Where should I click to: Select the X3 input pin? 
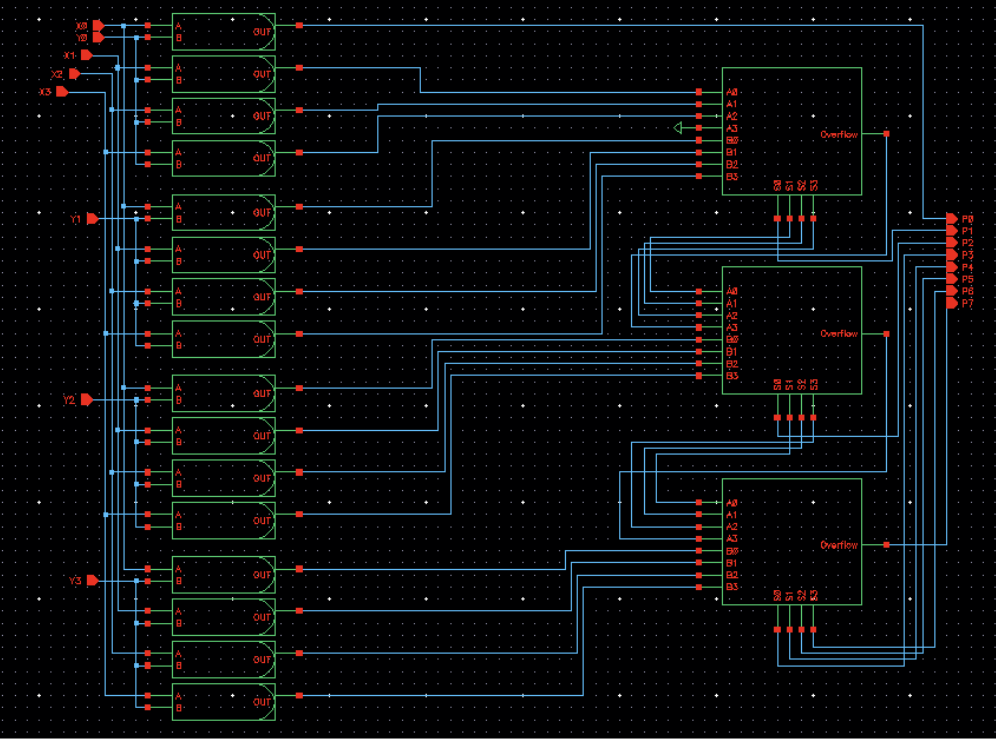click(61, 92)
